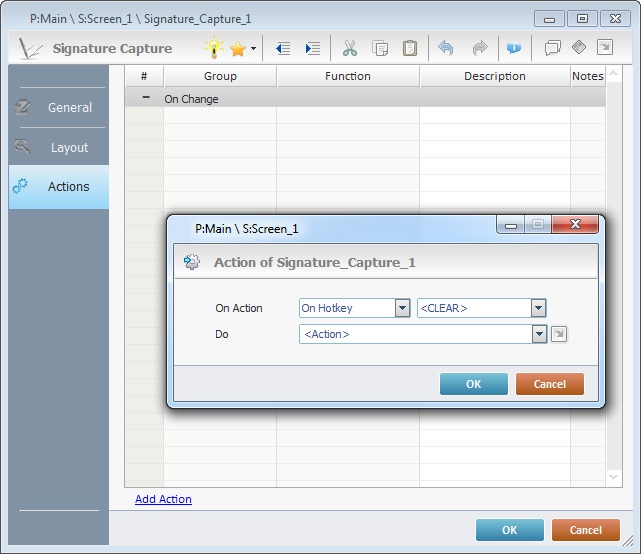Screen dimensions: 641x554
Task: Select the Actions tab
Action: [x=59, y=187]
